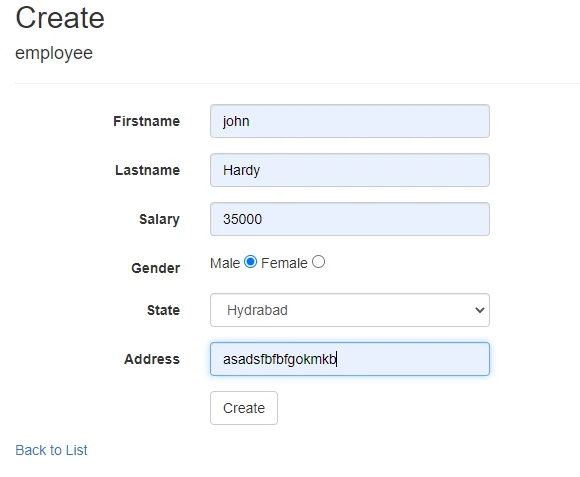Click the Create button
580x477 pixels.
(x=244, y=408)
